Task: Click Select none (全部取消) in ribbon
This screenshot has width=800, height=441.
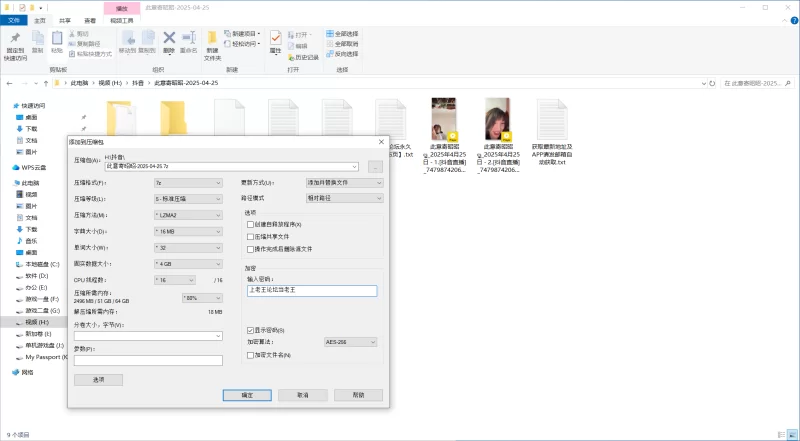Action: coord(342,44)
